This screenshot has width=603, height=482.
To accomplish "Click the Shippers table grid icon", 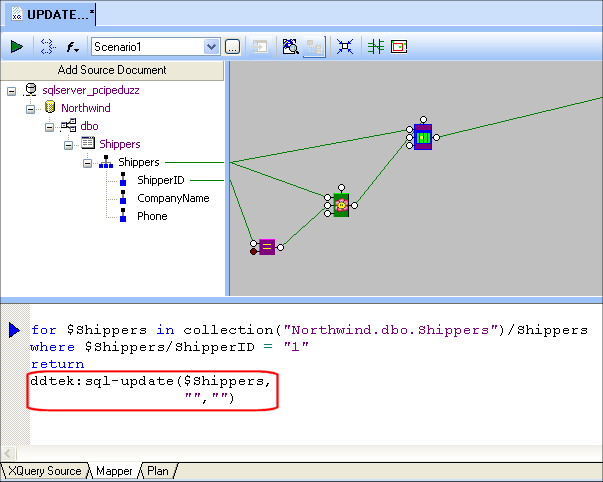I will tap(88, 143).
